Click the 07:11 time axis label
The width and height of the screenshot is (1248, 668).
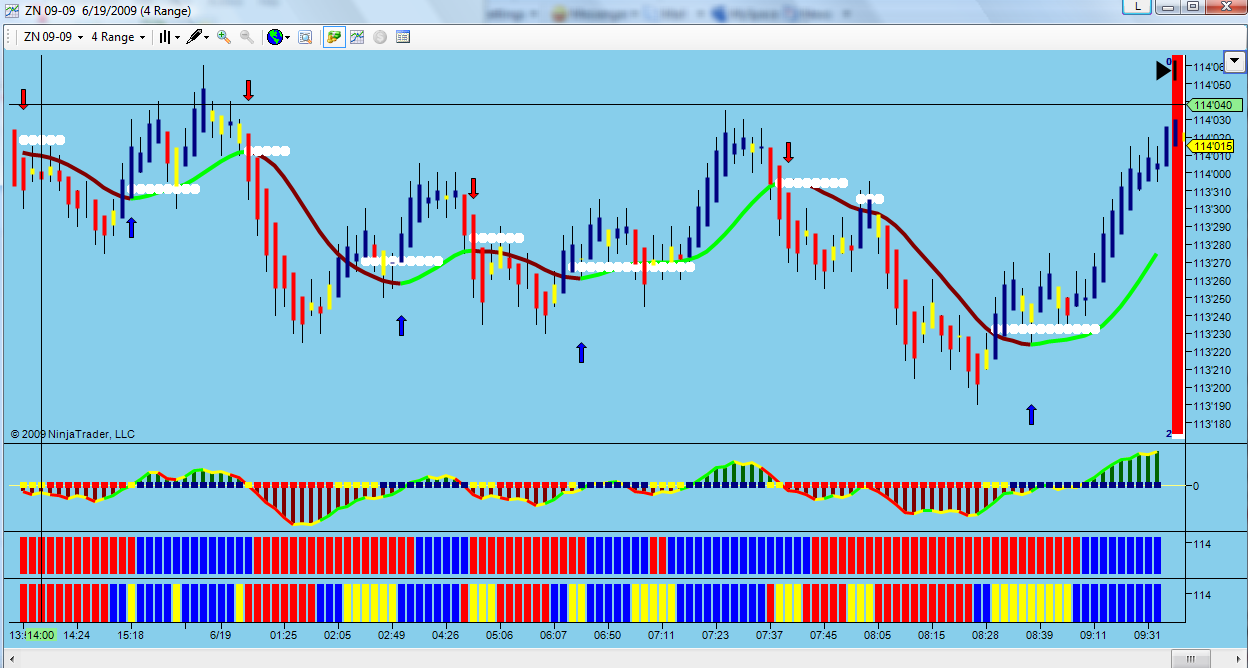tap(661, 635)
